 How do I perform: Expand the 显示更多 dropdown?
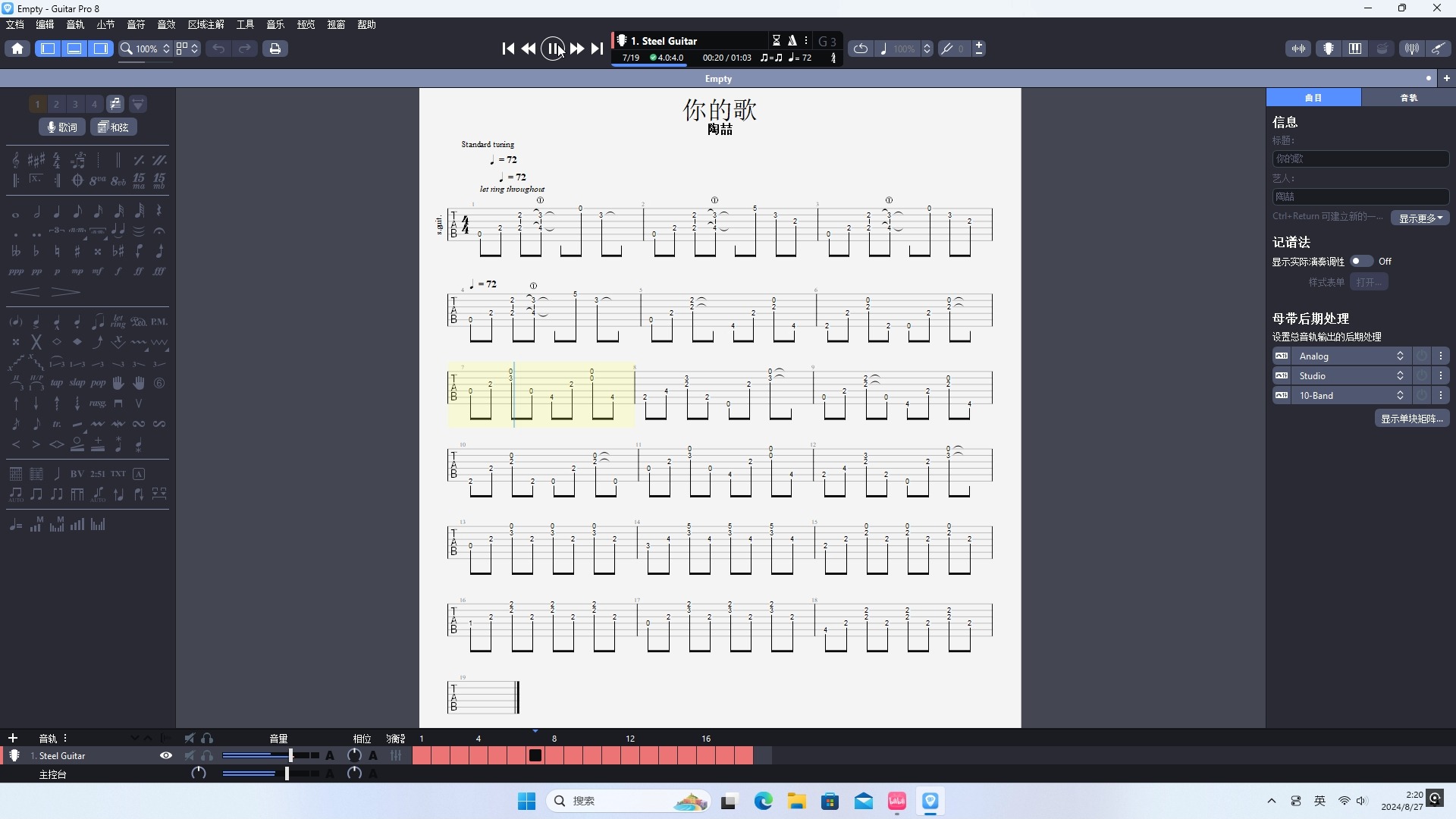(1420, 218)
